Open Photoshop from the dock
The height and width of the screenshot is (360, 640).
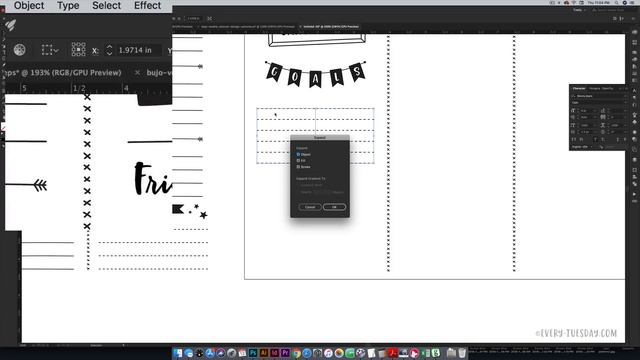click(253, 353)
